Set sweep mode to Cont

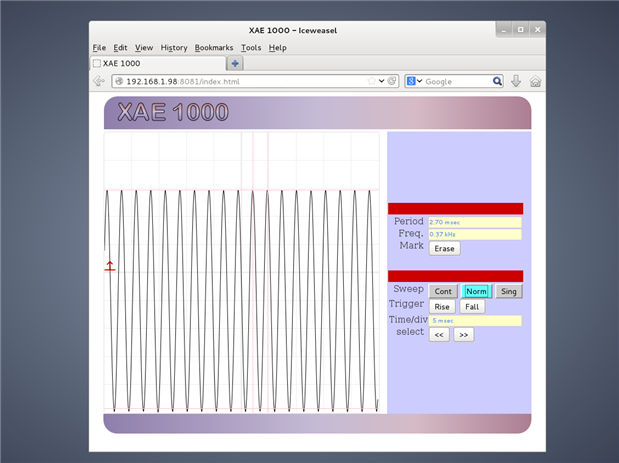443,291
